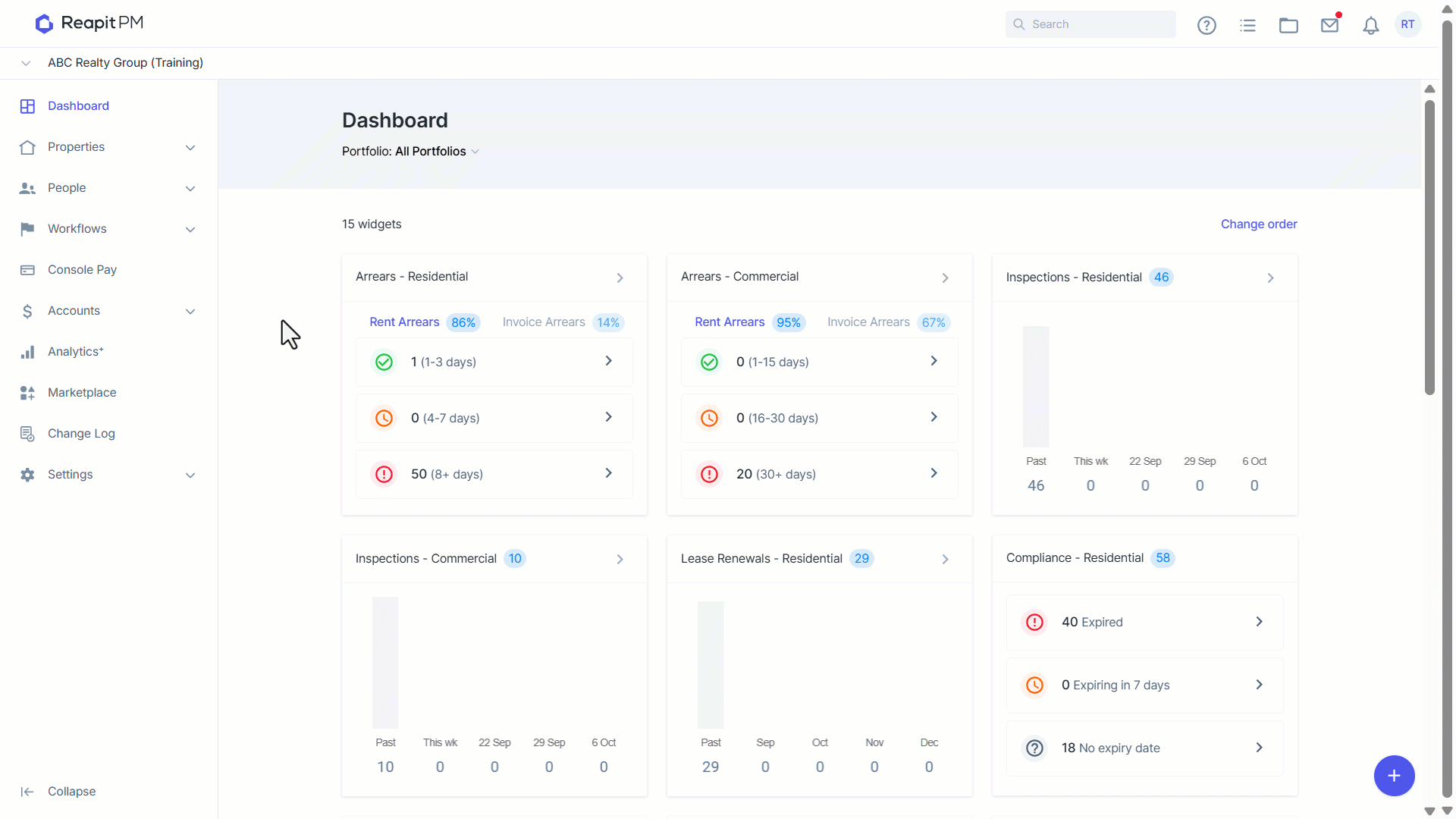Open the help question mark icon
The image size is (1456, 819).
pyautogui.click(x=1207, y=25)
